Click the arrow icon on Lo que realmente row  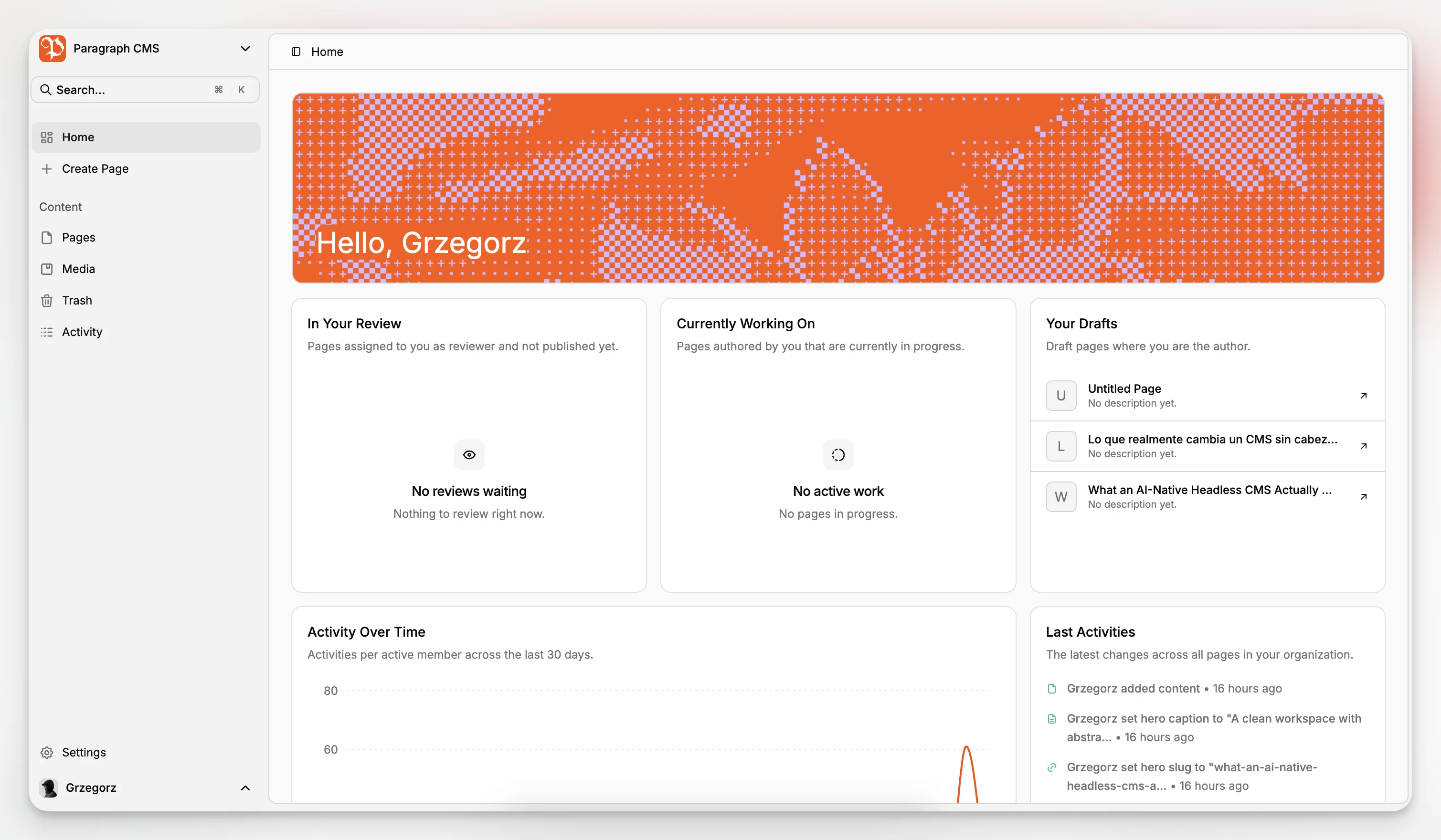1364,446
